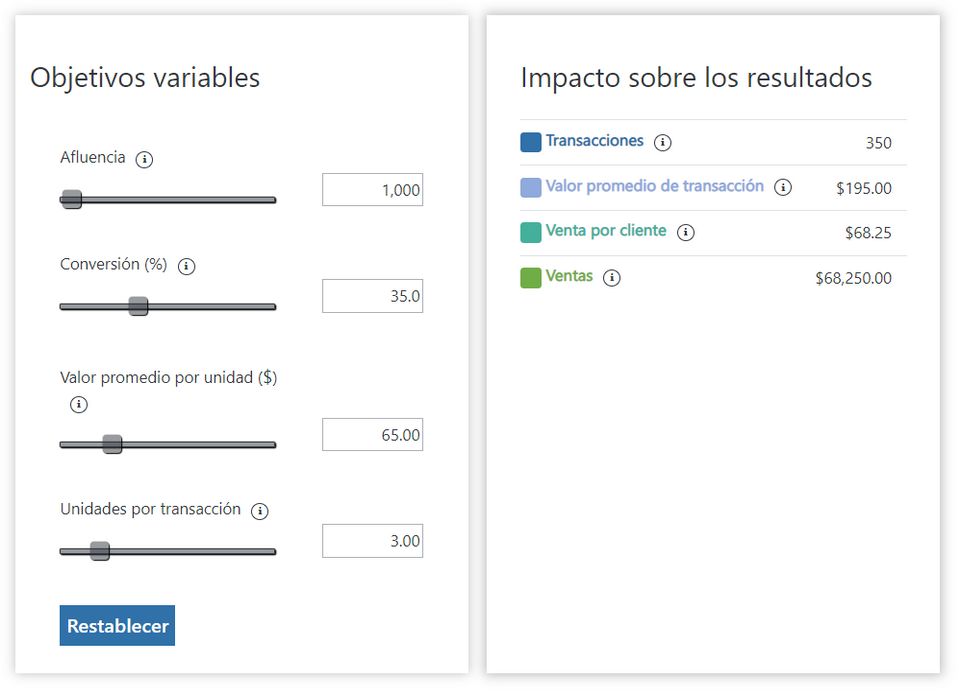Image resolution: width=960 pixels, height=695 pixels.
Task: Show info for Unidades por transacción
Action: pyautogui.click(x=260, y=511)
